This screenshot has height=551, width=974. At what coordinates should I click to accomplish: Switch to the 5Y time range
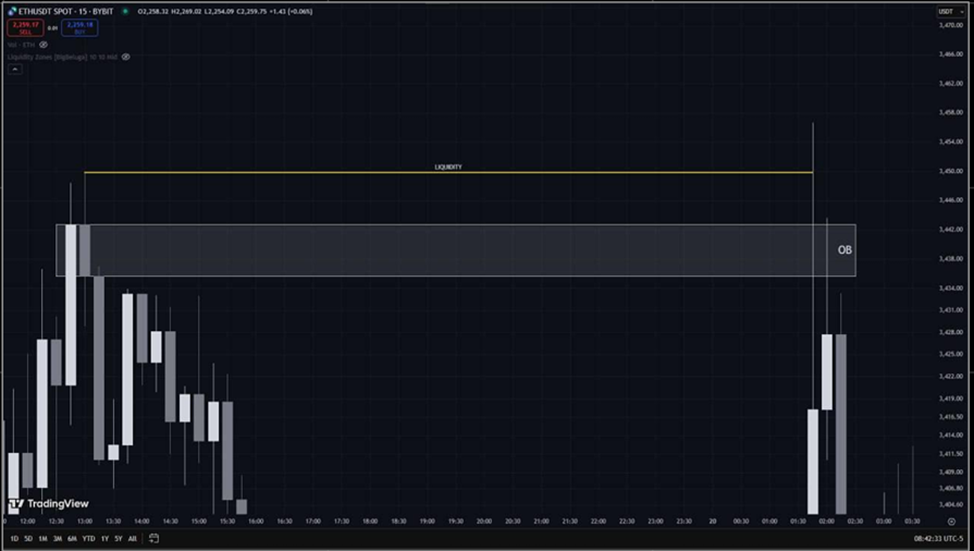point(118,538)
